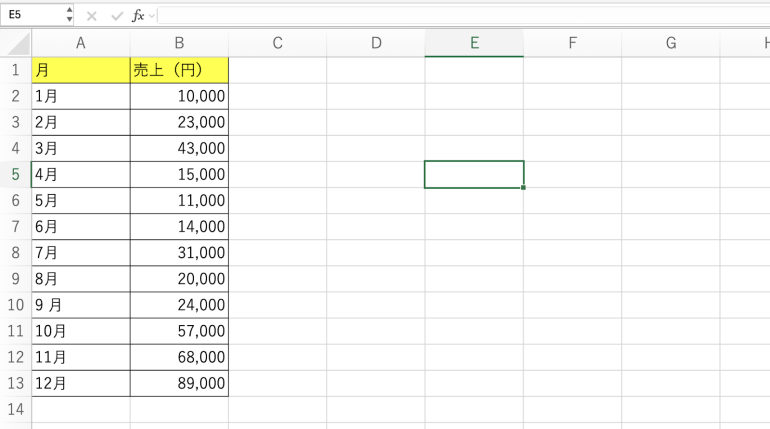The height and width of the screenshot is (429, 770).
Task: Click the sales value 20,000
Action: click(x=179, y=279)
